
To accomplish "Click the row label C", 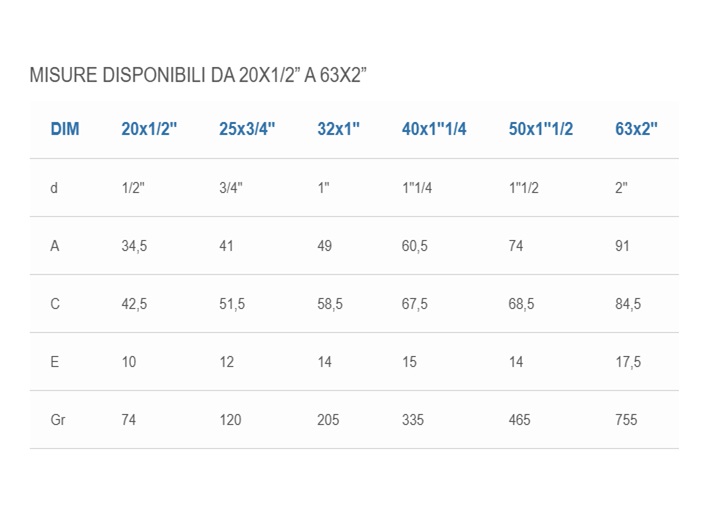I will (55, 304).
